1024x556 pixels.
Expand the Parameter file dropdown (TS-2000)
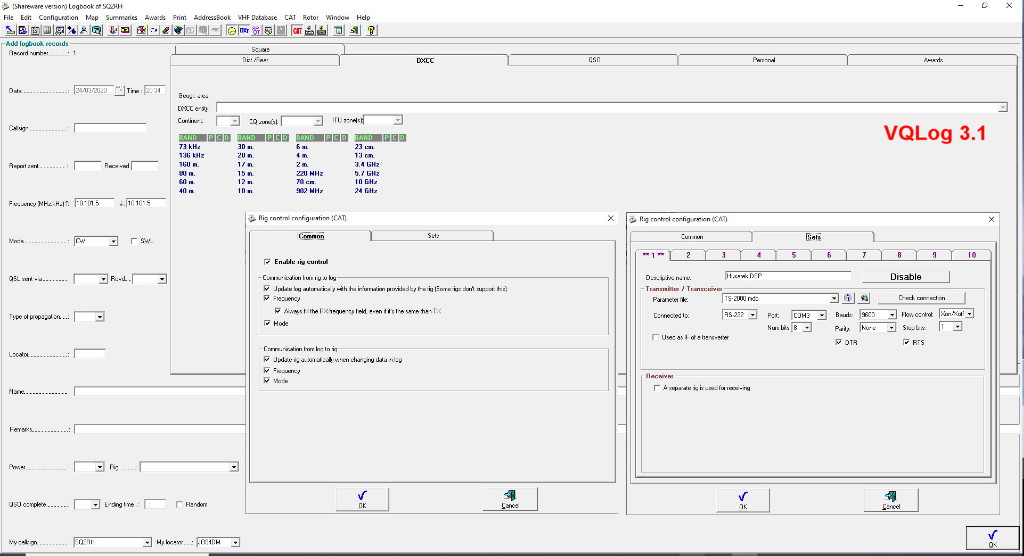pos(834,298)
